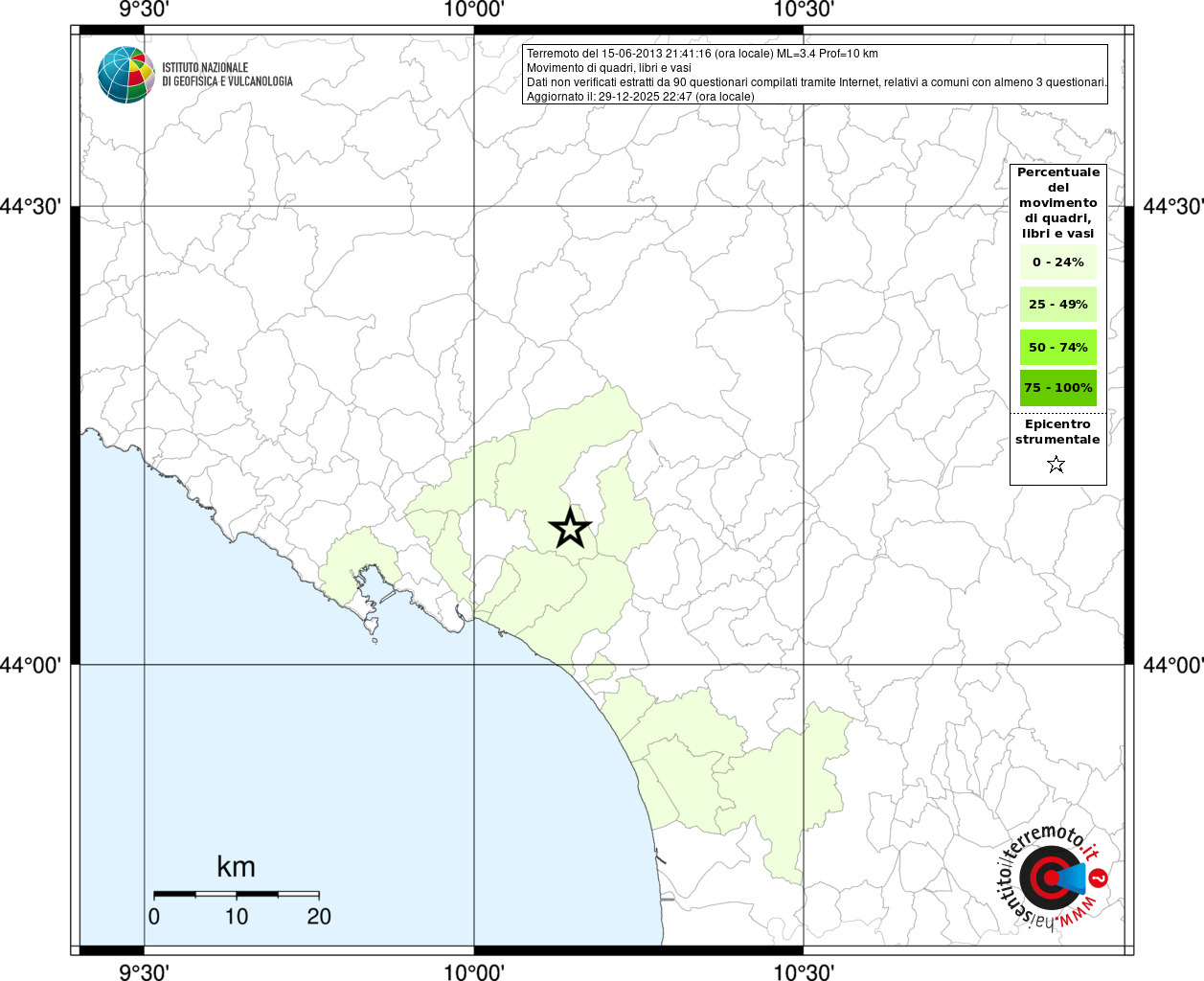This screenshot has height=981, width=1204.
Task: Click the haisentitoilterremoto.it target logo
Action: click(x=1052, y=878)
